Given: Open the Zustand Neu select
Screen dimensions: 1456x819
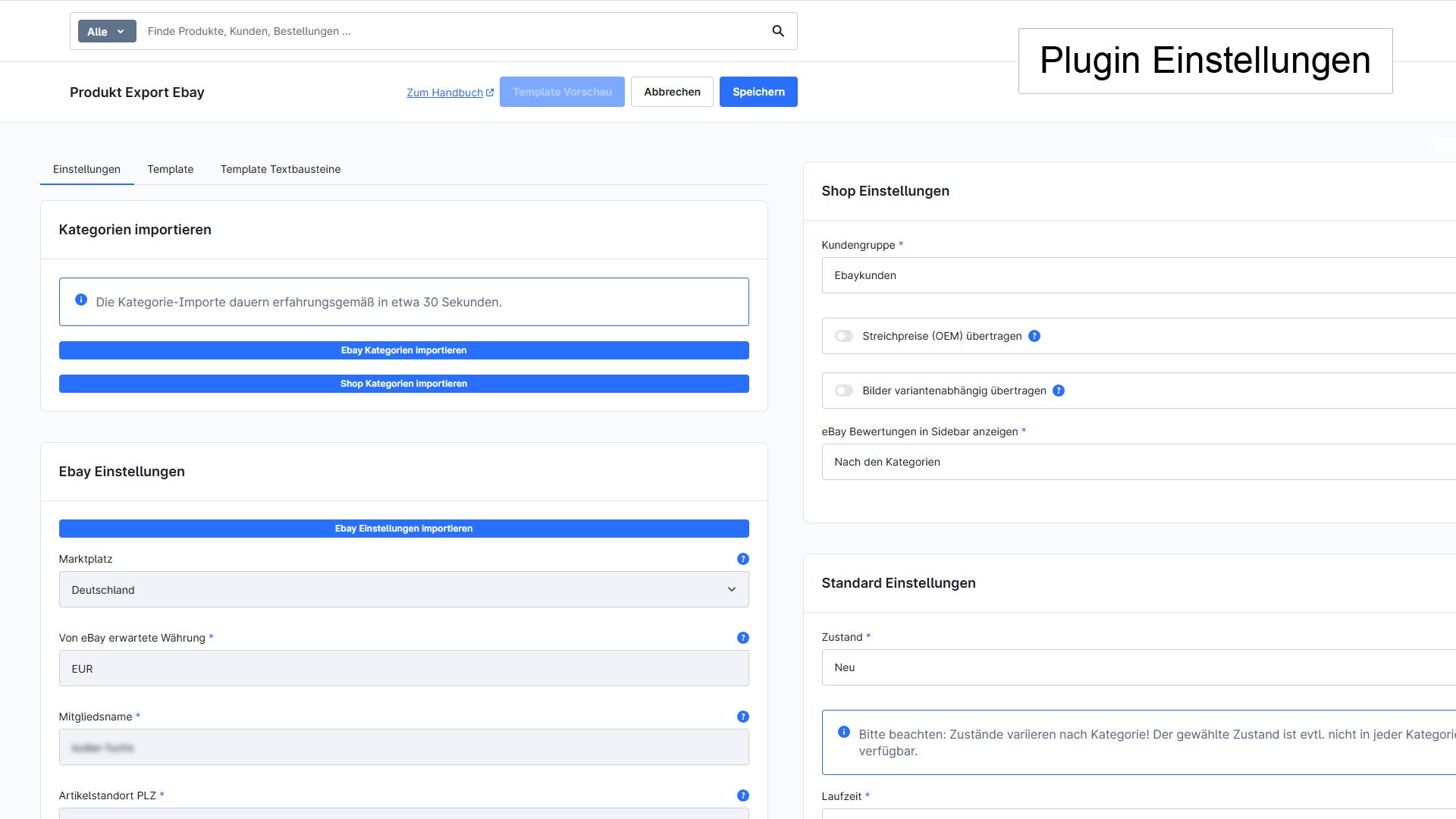Looking at the screenshot, I should click(1138, 667).
